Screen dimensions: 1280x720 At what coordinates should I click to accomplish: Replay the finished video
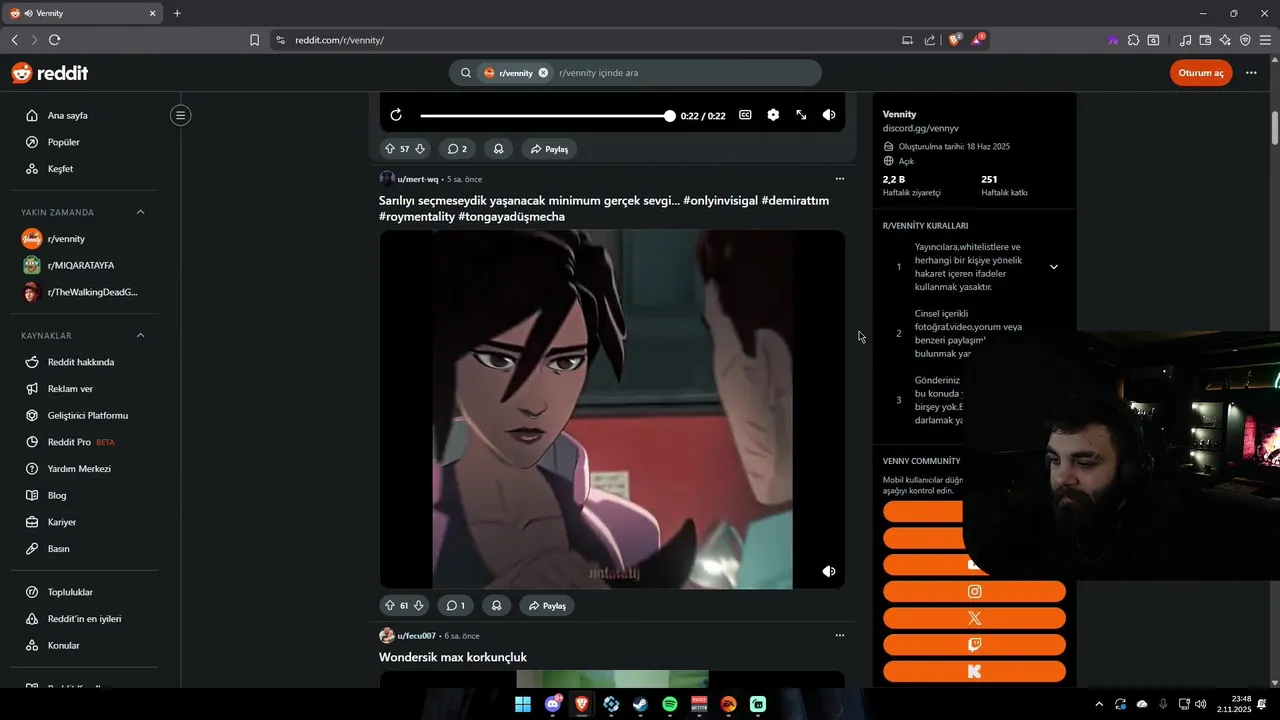pyautogui.click(x=396, y=115)
